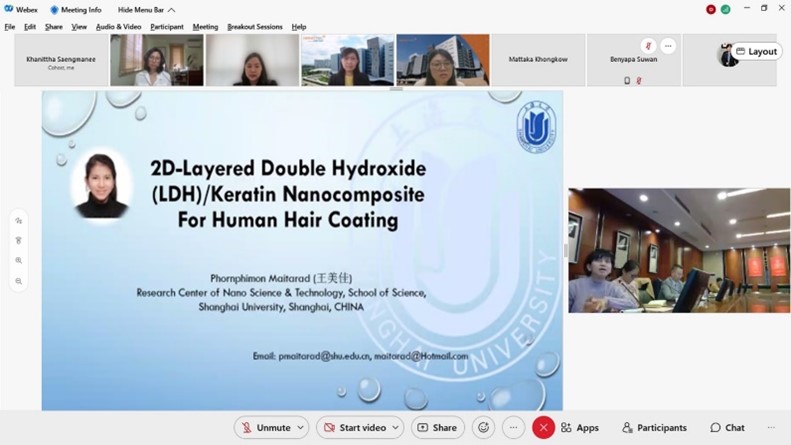
Task: Unmute your microphone
Action: click(265, 428)
